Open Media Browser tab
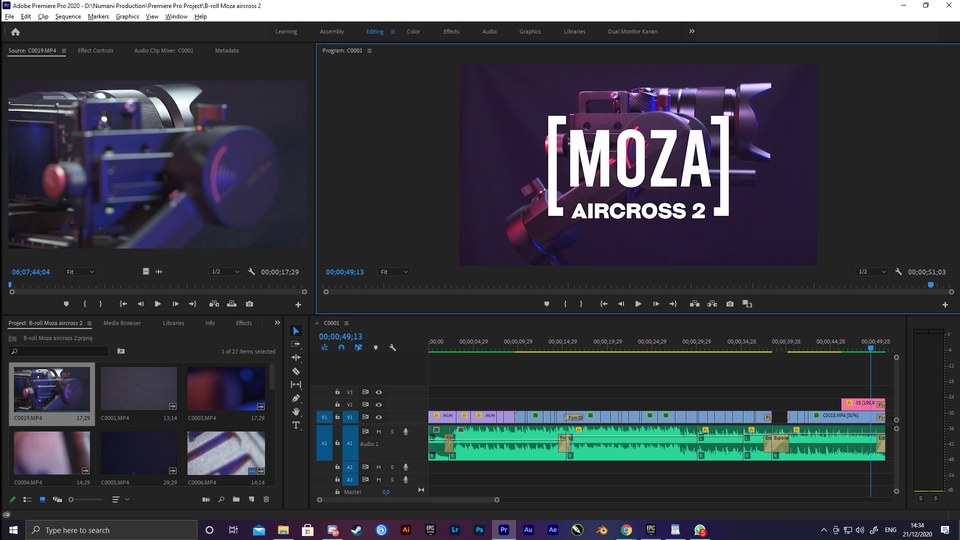The width and height of the screenshot is (960, 540). click(122, 323)
